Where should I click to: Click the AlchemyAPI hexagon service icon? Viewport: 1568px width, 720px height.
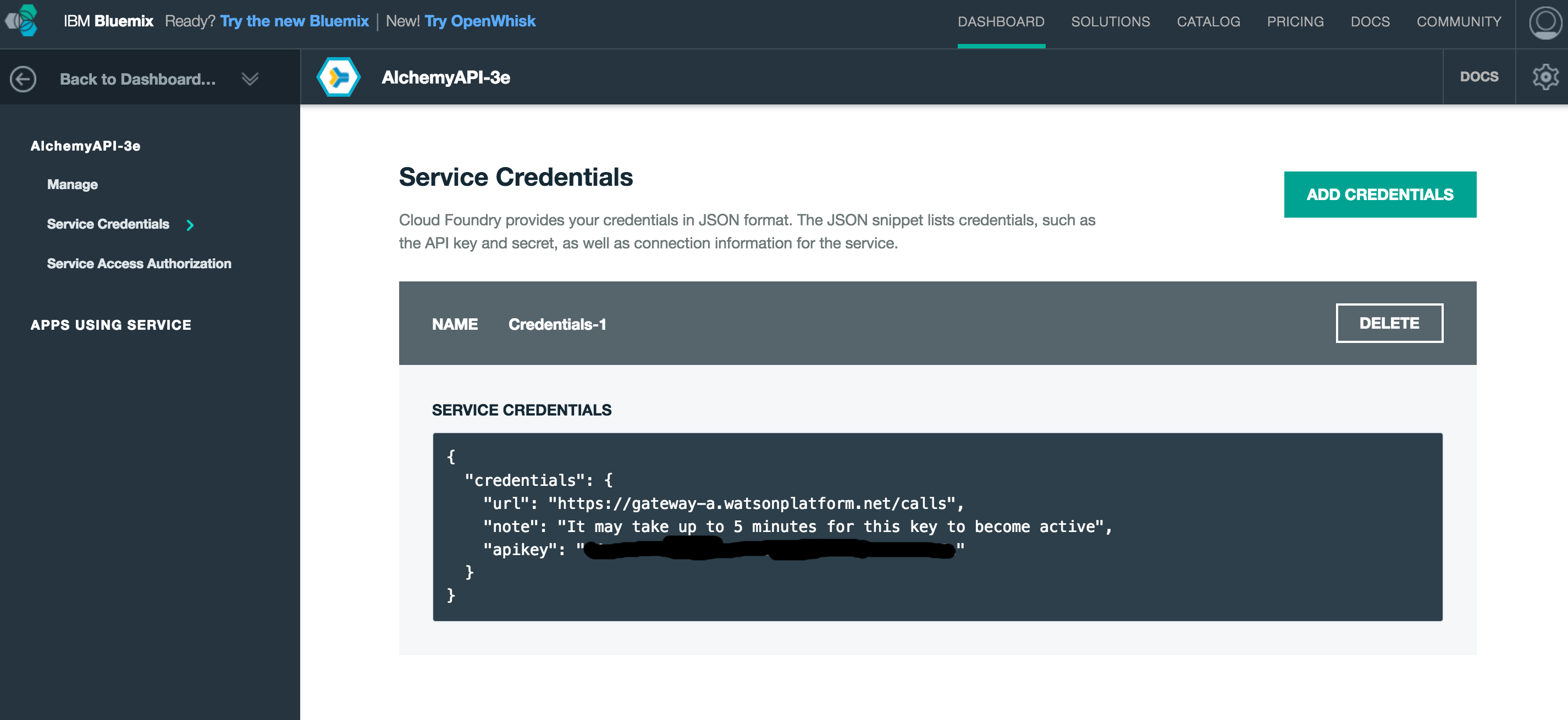[x=339, y=77]
